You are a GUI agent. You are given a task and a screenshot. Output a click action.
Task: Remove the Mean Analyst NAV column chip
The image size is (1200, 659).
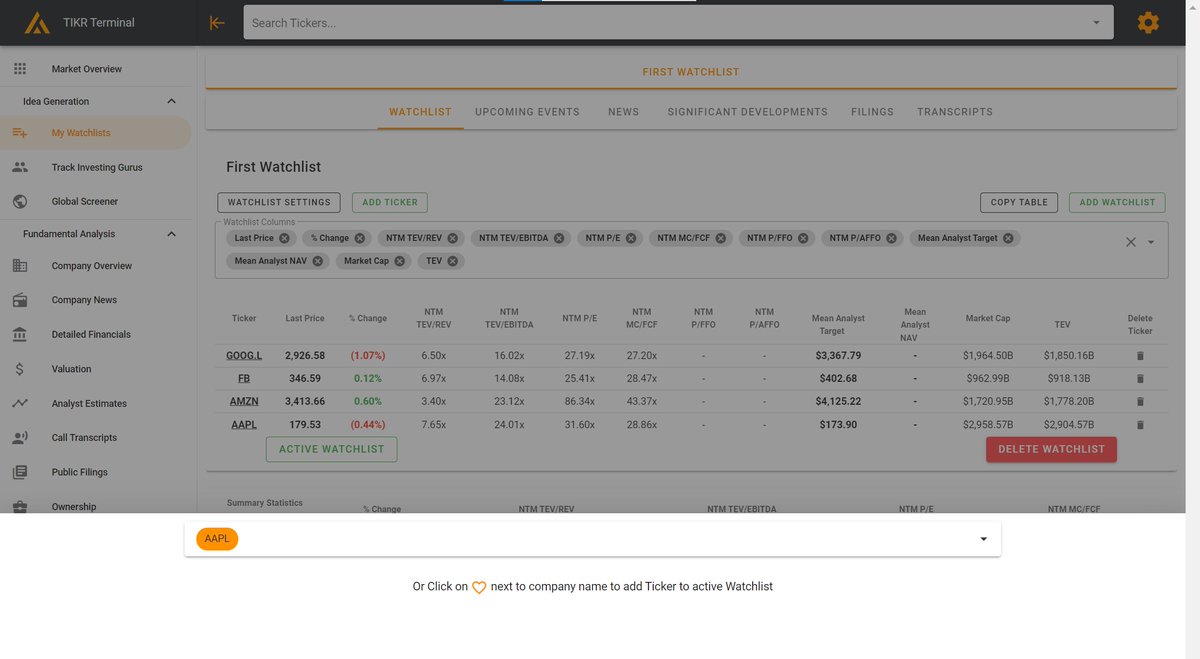tap(318, 261)
